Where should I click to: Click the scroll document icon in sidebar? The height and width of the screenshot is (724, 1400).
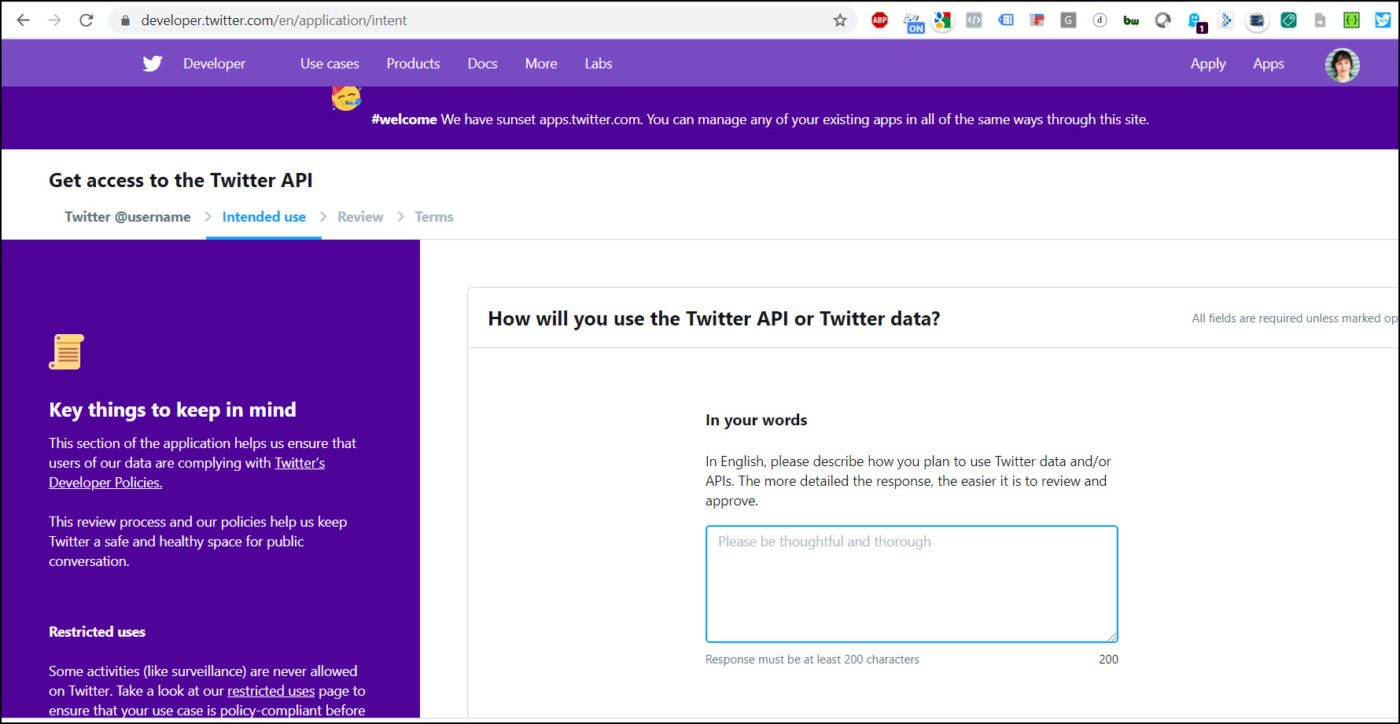click(x=66, y=352)
